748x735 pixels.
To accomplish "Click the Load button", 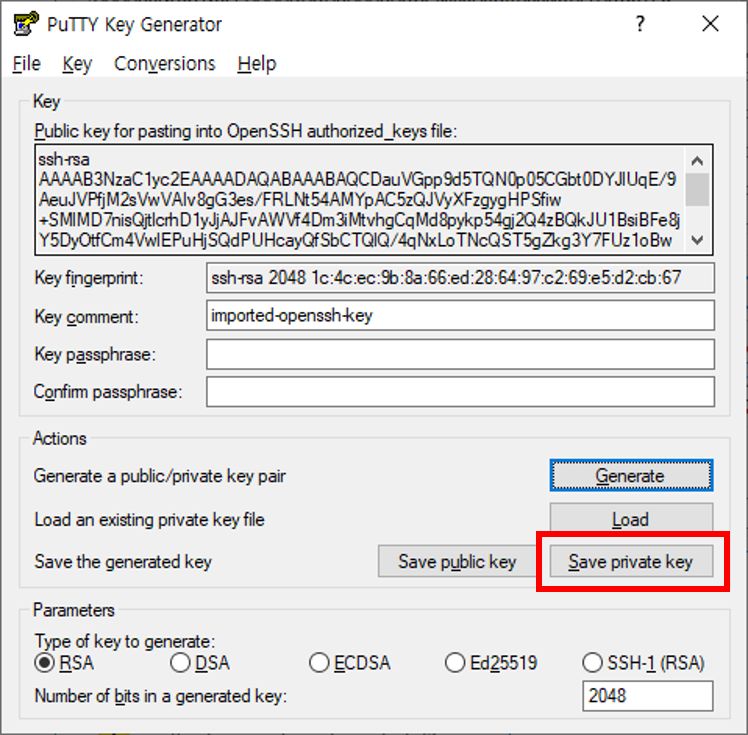I will [x=631, y=519].
